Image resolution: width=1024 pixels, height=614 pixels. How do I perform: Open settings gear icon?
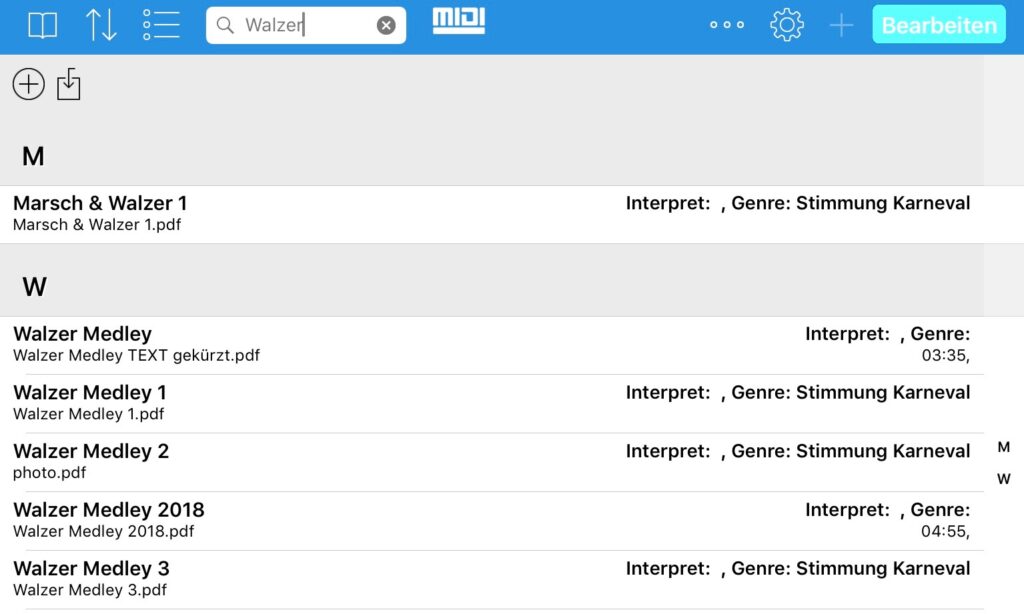tap(786, 25)
